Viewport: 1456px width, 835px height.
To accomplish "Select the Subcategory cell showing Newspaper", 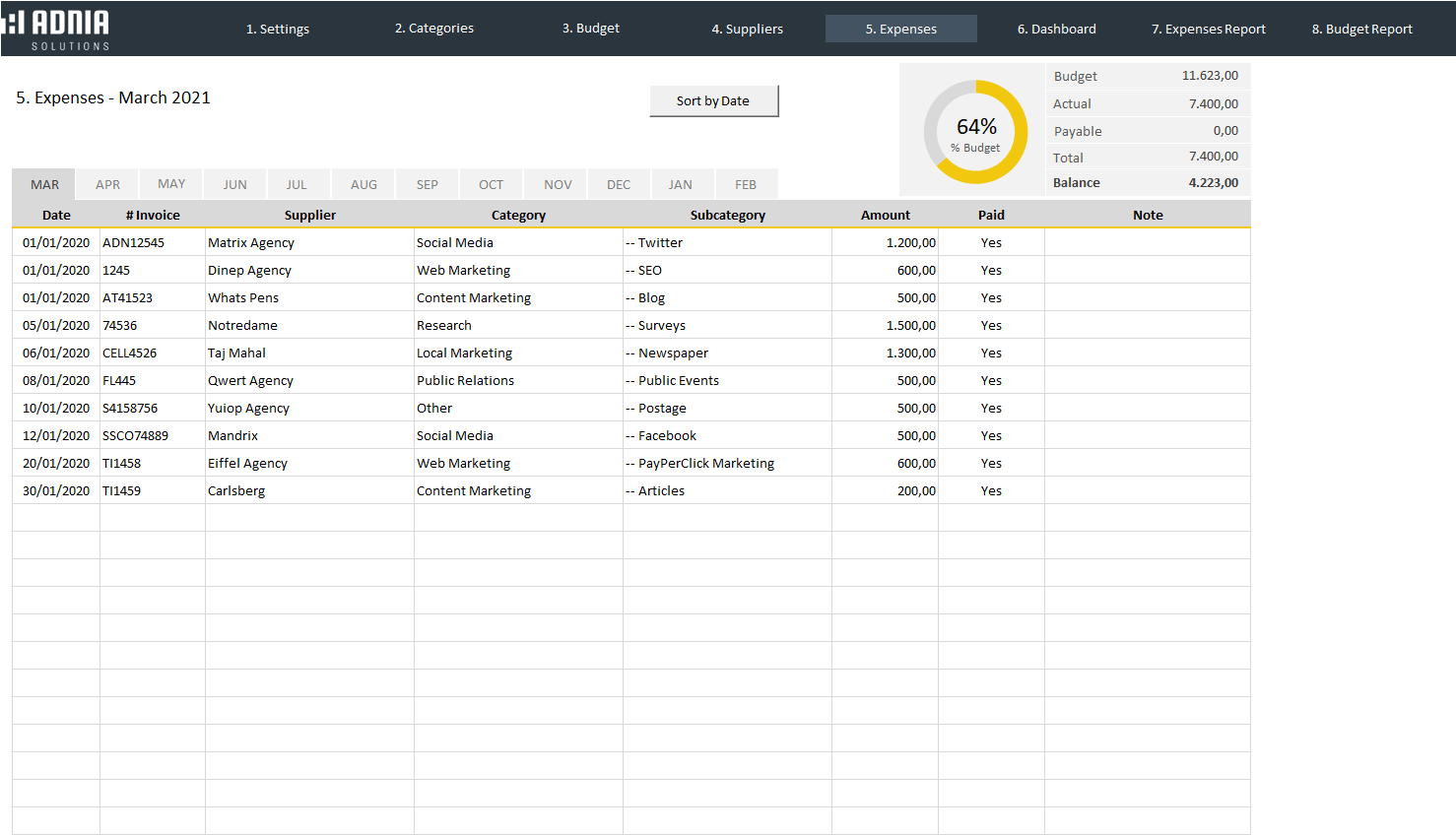I will click(727, 353).
